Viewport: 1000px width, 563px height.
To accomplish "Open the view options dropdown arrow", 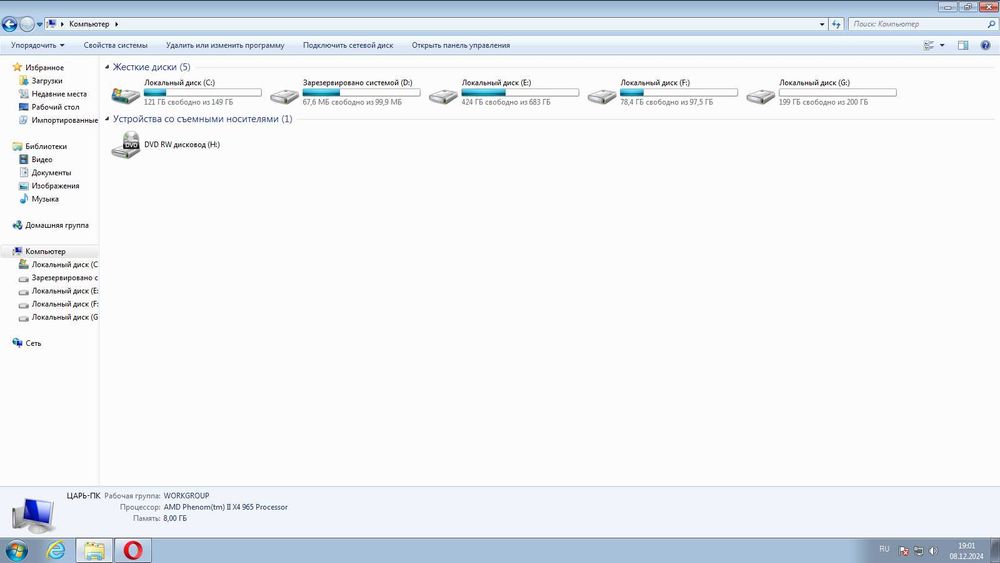I will [942, 45].
